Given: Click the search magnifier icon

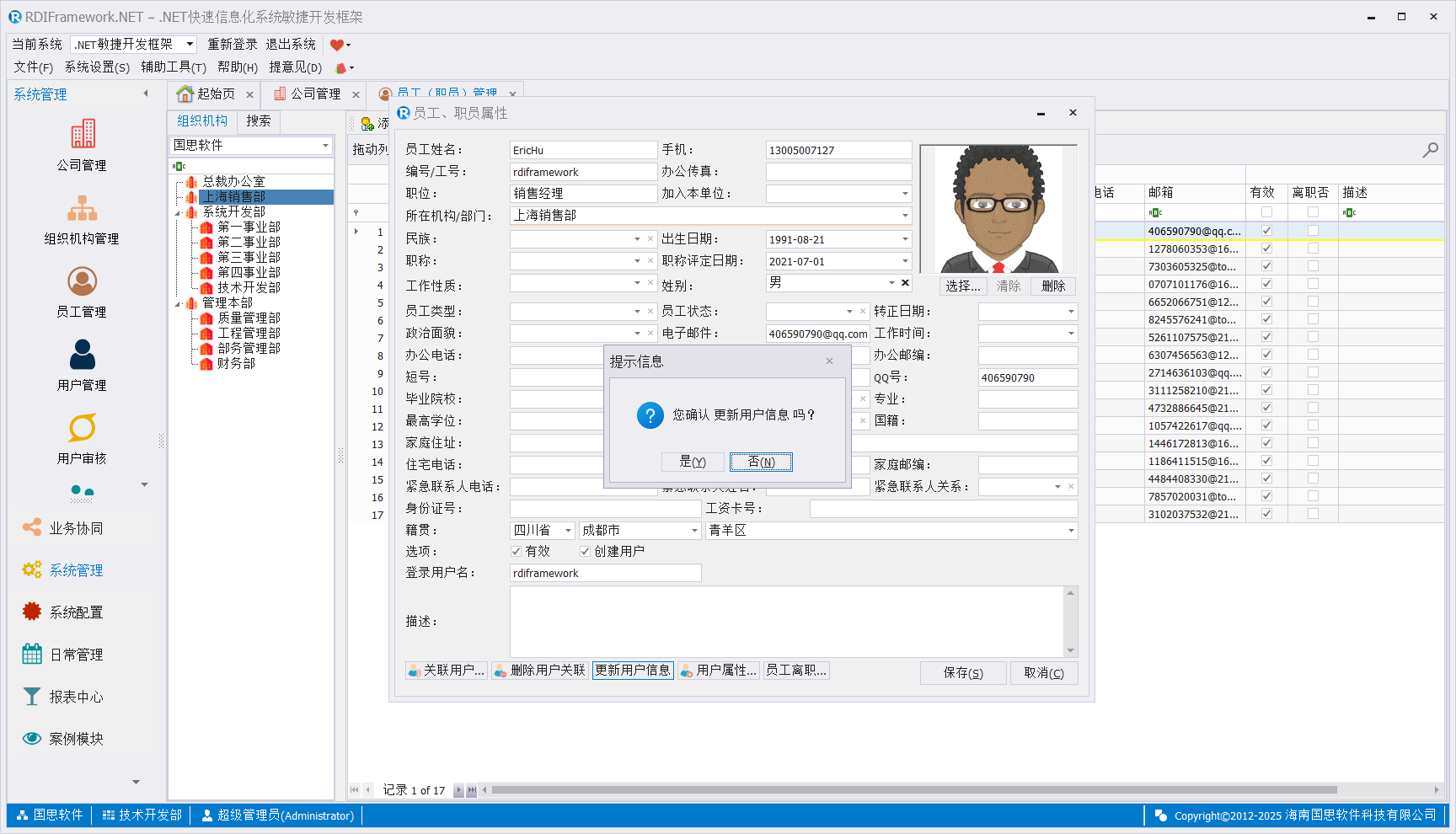Looking at the screenshot, I should pos(1430,150).
